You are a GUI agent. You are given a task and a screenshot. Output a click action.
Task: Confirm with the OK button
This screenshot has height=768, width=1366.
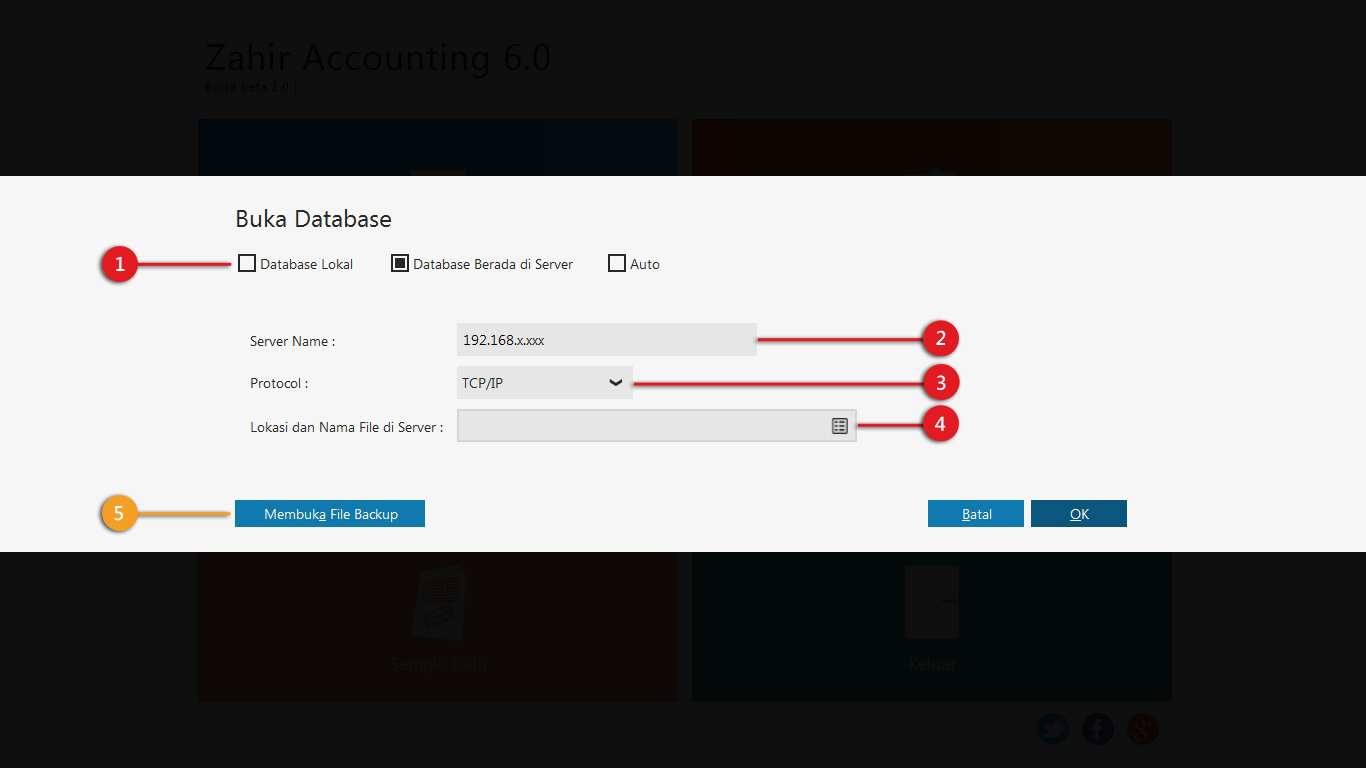1079,514
